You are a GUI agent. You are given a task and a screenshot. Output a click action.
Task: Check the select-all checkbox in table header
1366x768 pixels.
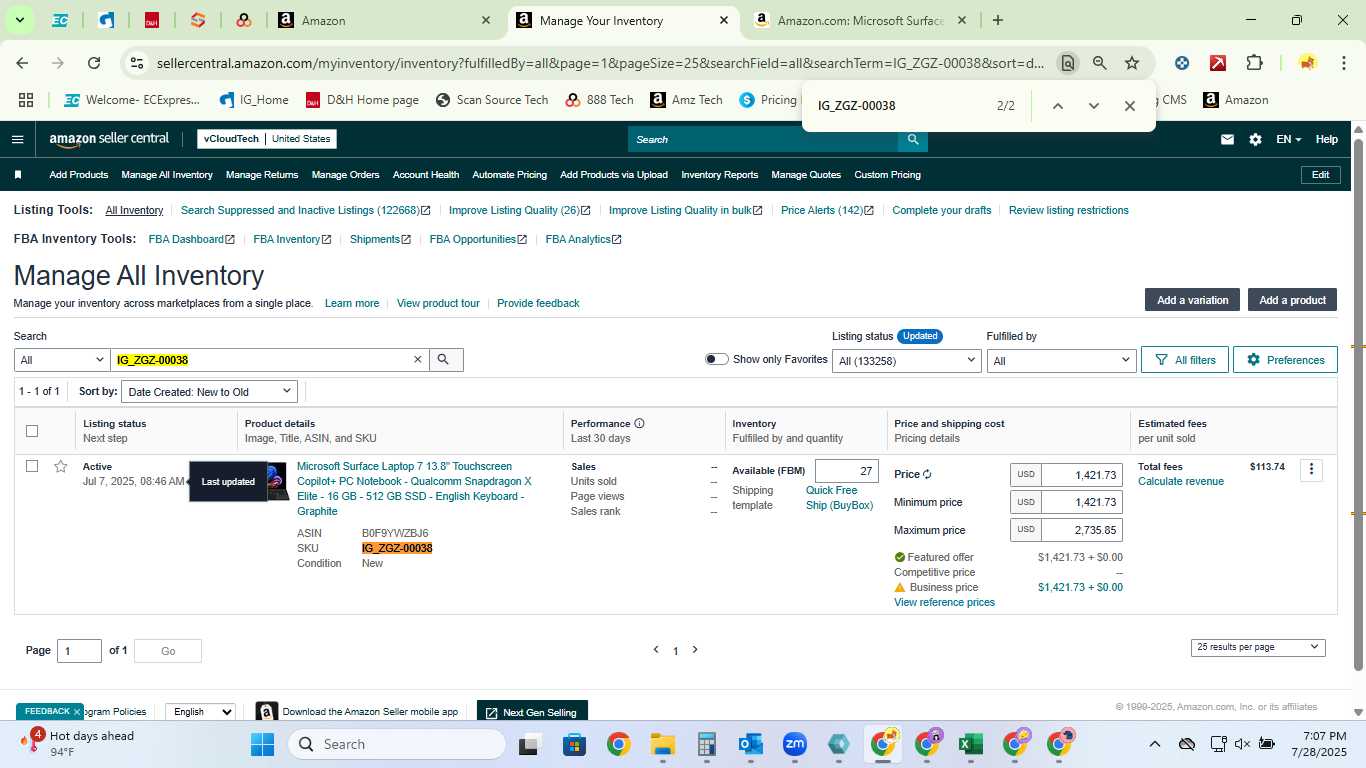pos(32,431)
